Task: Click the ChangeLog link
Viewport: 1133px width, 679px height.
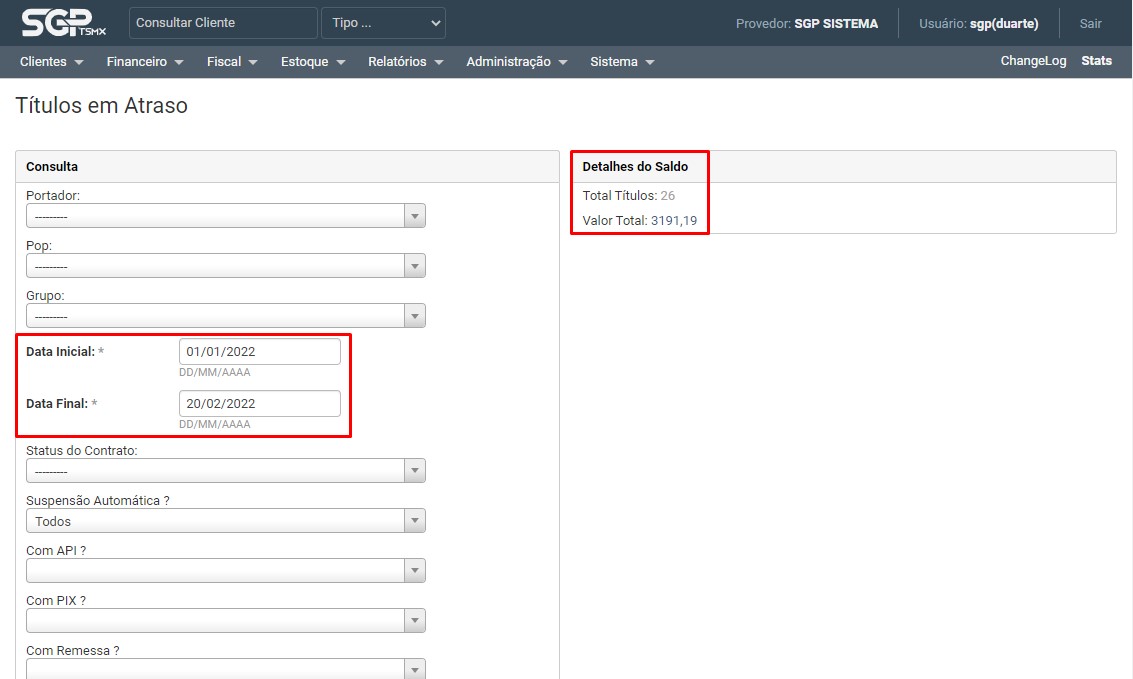Action: tap(1033, 61)
